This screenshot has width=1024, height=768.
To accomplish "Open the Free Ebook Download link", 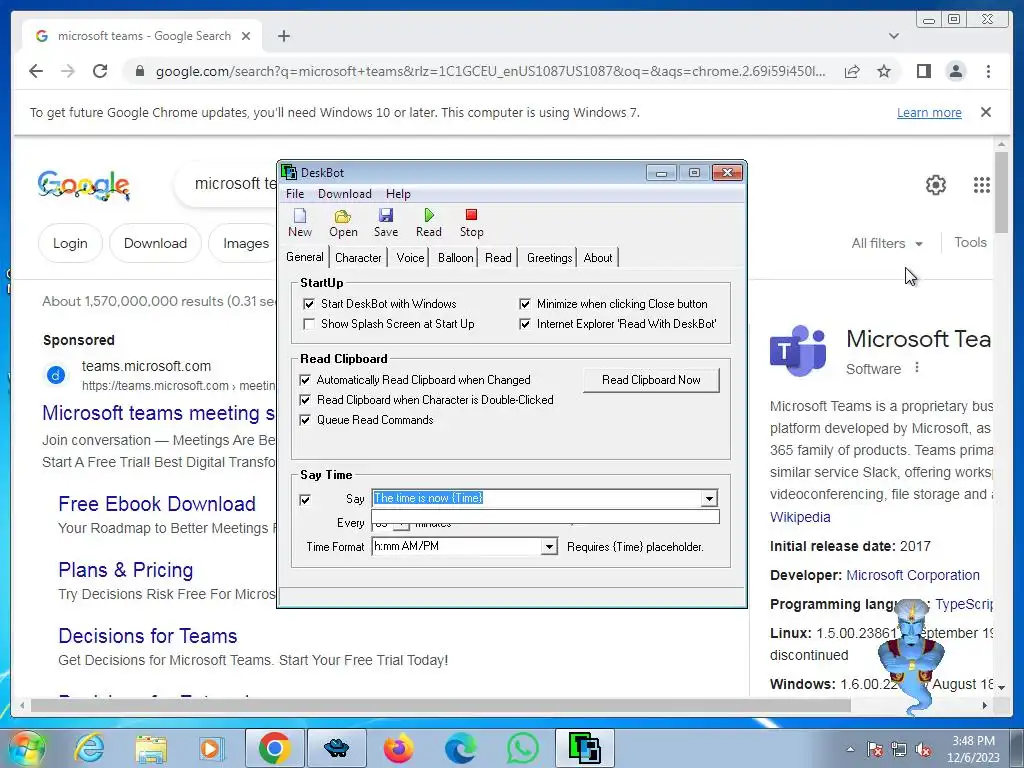I will 157,504.
